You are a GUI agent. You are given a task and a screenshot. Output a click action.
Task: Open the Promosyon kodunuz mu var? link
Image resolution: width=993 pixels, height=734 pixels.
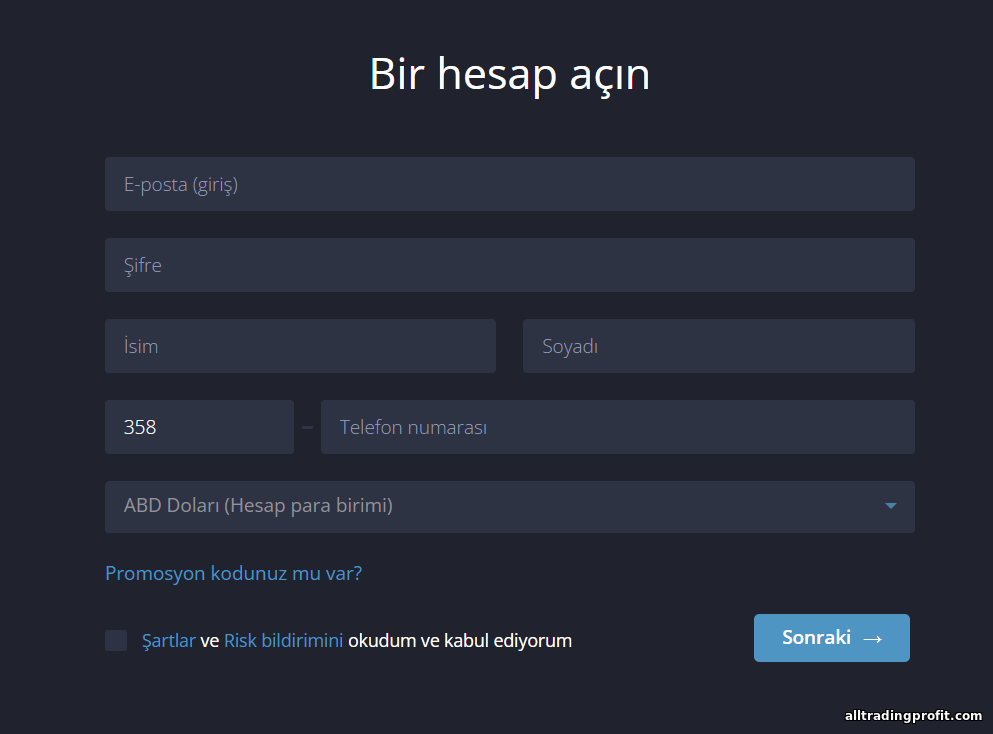pyautogui.click(x=234, y=573)
